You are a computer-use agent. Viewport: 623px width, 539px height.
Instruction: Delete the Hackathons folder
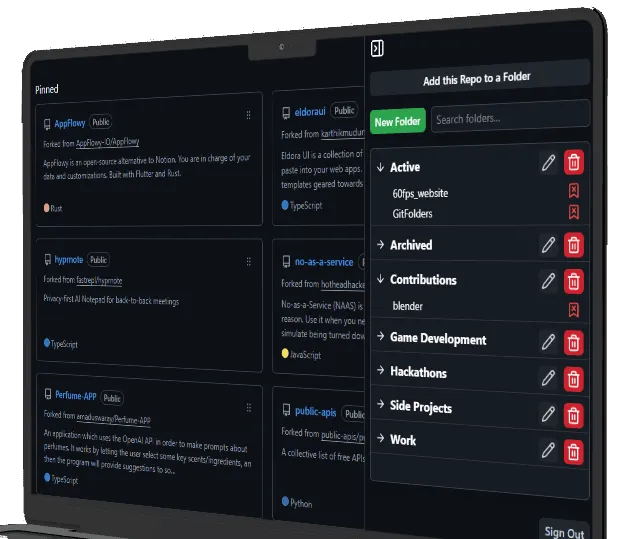pyautogui.click(x=573, y=379)
